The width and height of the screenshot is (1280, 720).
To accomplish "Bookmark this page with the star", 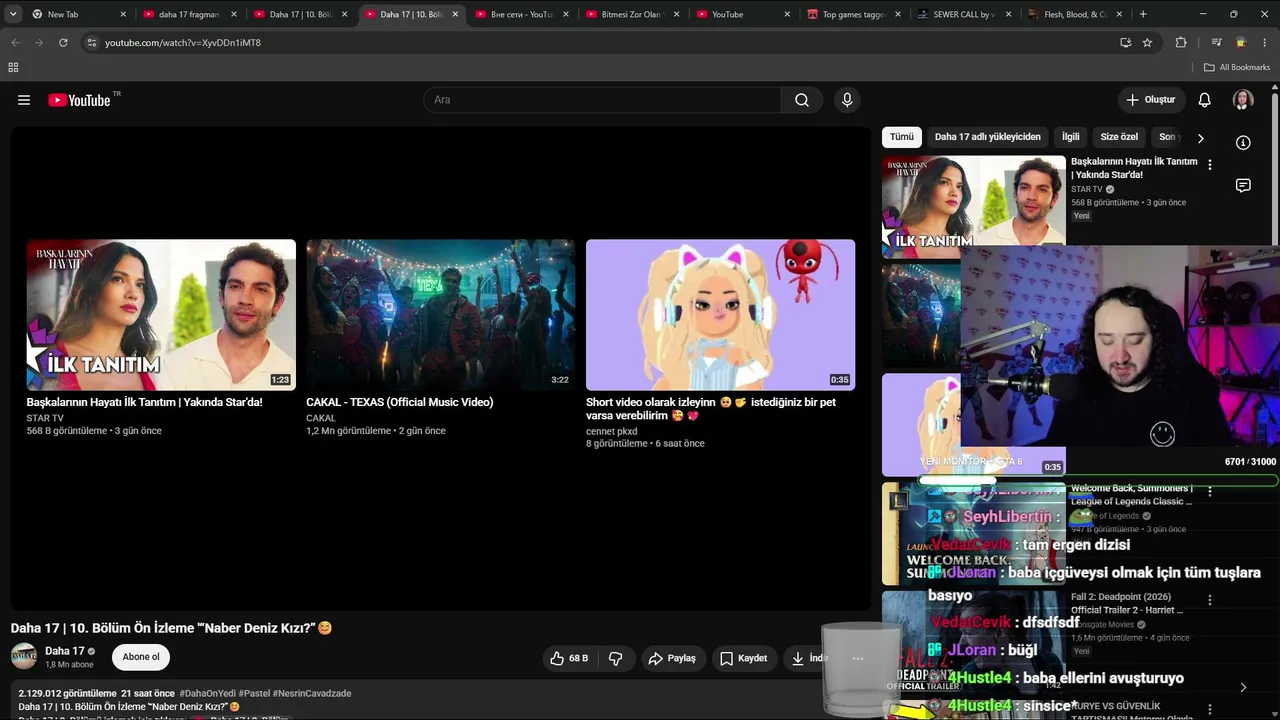I will pos(1147,43).
